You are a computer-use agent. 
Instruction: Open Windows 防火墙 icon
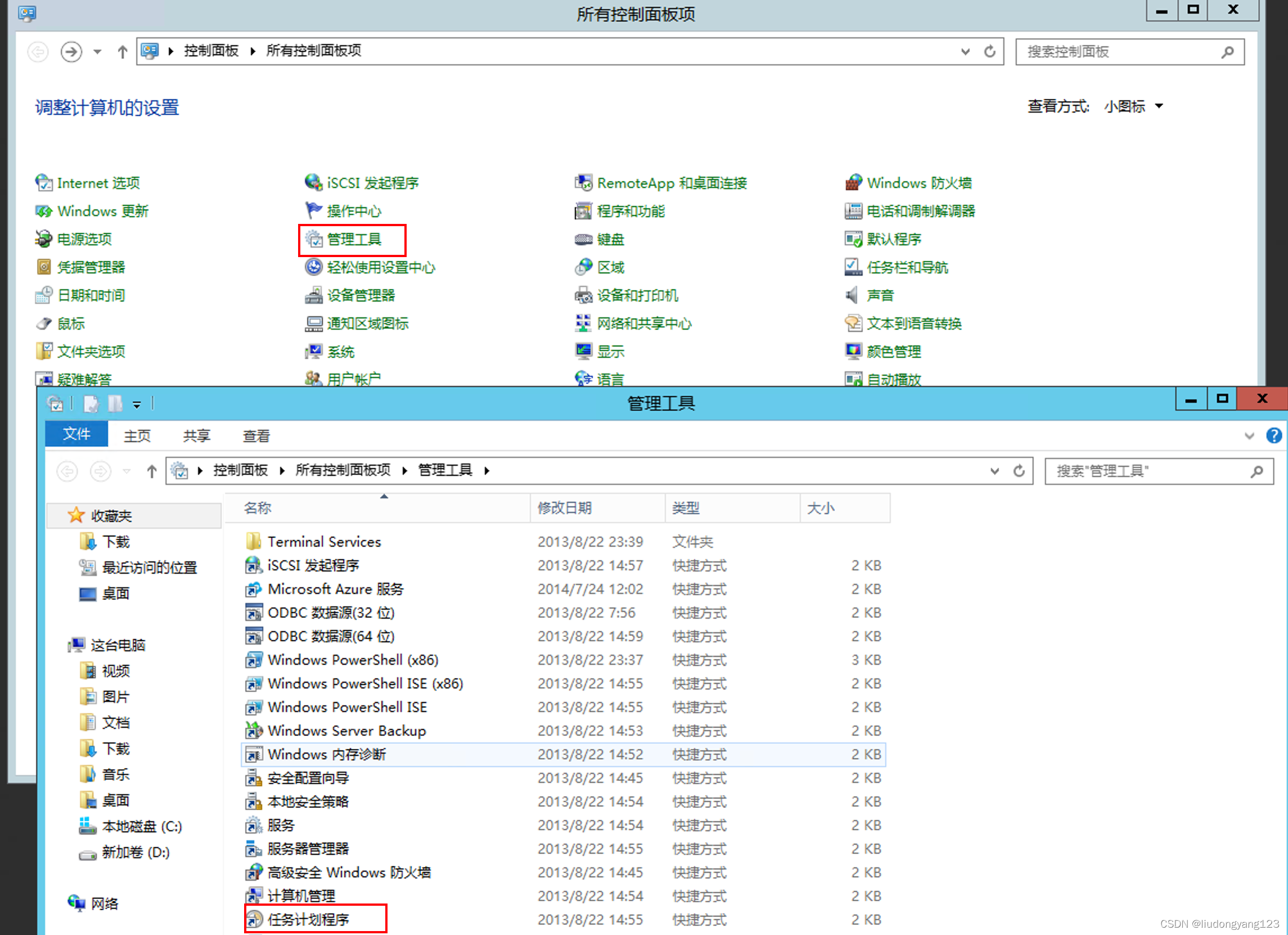[x=853, y=183]
